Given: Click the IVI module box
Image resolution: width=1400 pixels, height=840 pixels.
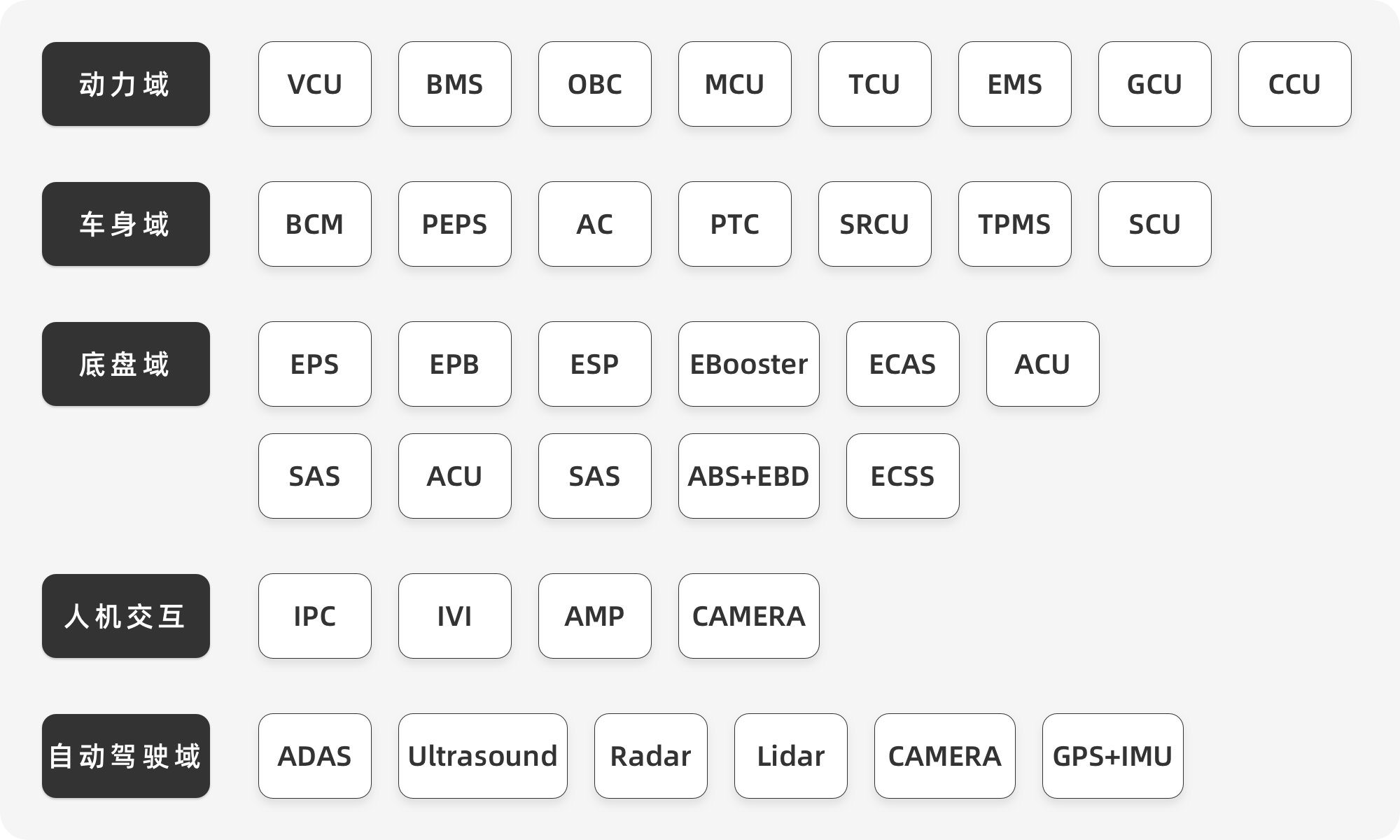Looking at the screenshot, I should click(x=455, y=616).
